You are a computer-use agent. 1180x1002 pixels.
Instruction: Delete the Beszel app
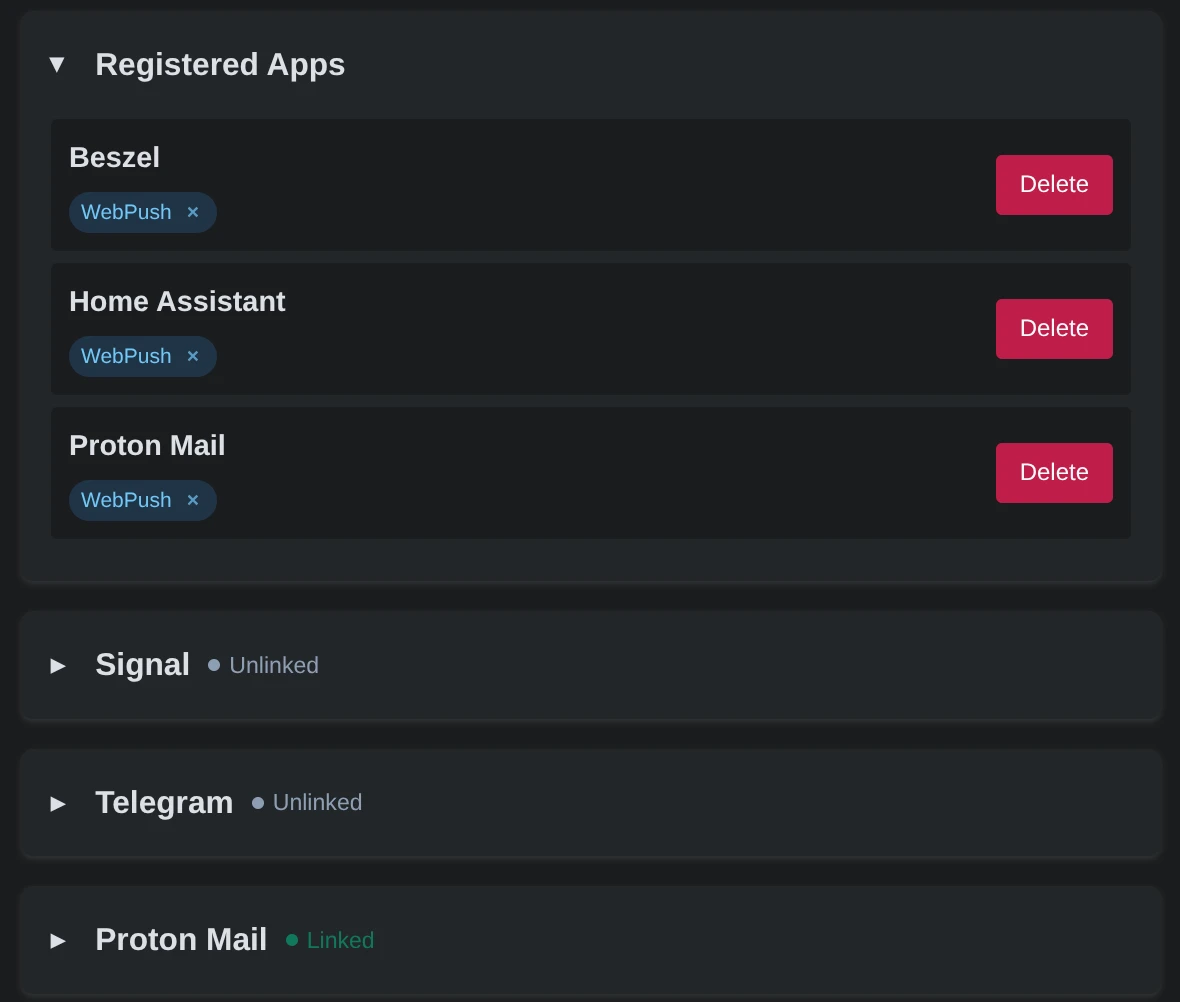(1054, 185)
